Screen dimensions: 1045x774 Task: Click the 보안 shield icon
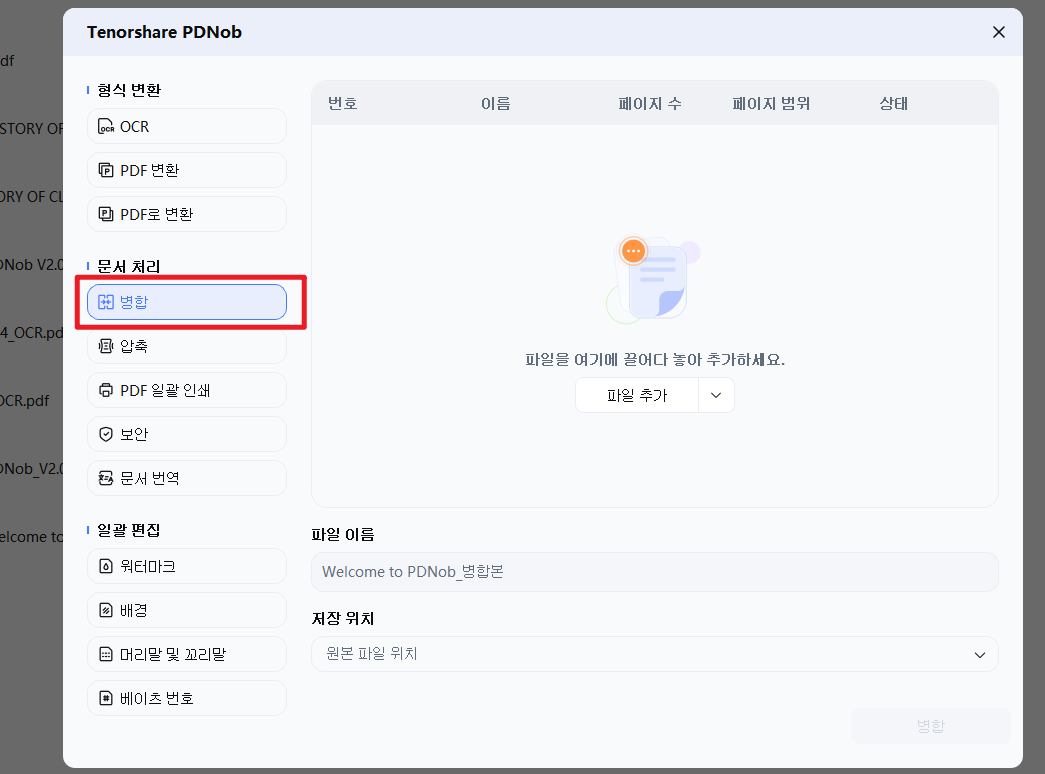(x=106, y=434)
